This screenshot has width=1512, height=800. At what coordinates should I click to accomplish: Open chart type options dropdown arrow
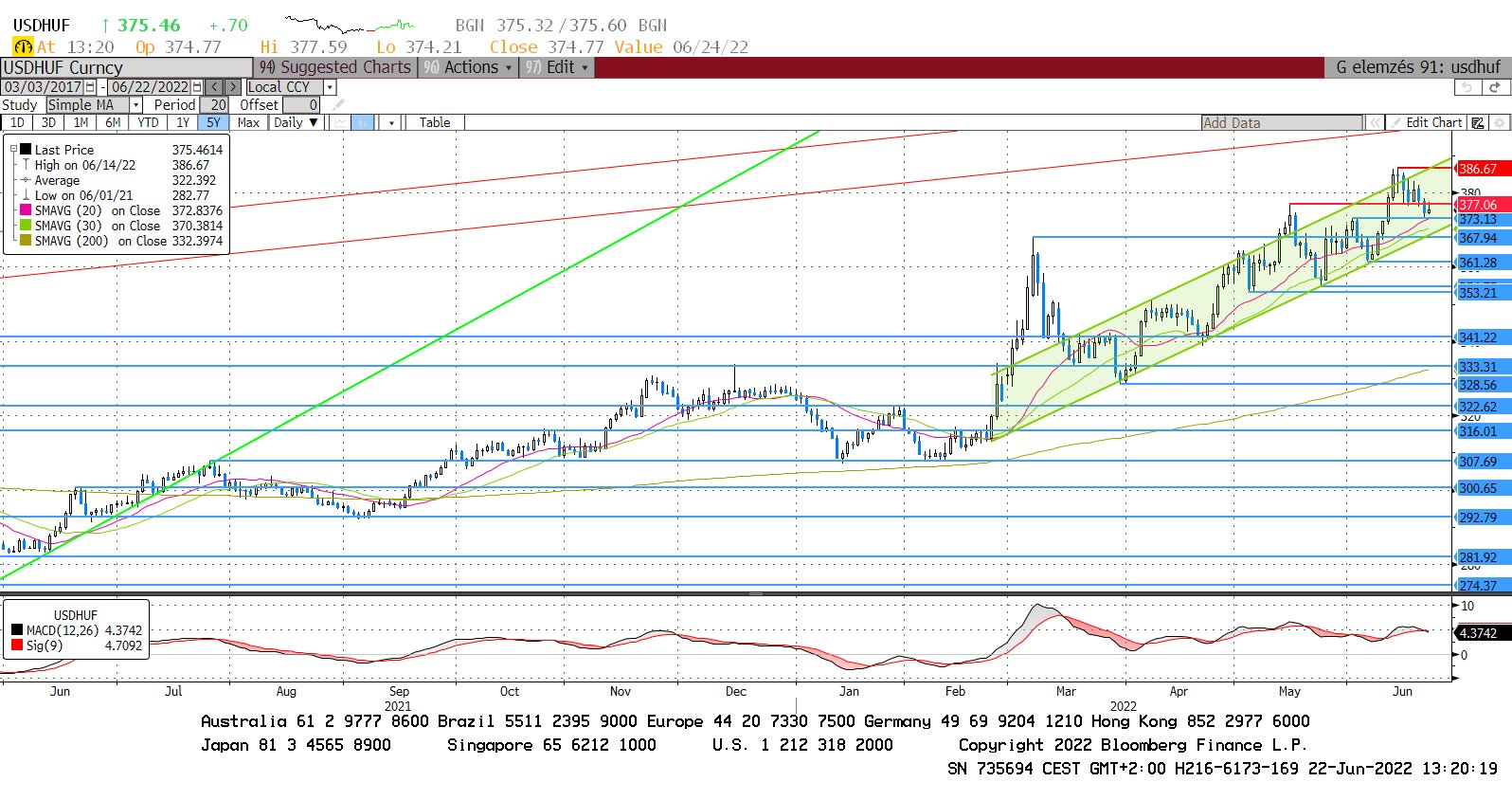(x=391, y=123)
